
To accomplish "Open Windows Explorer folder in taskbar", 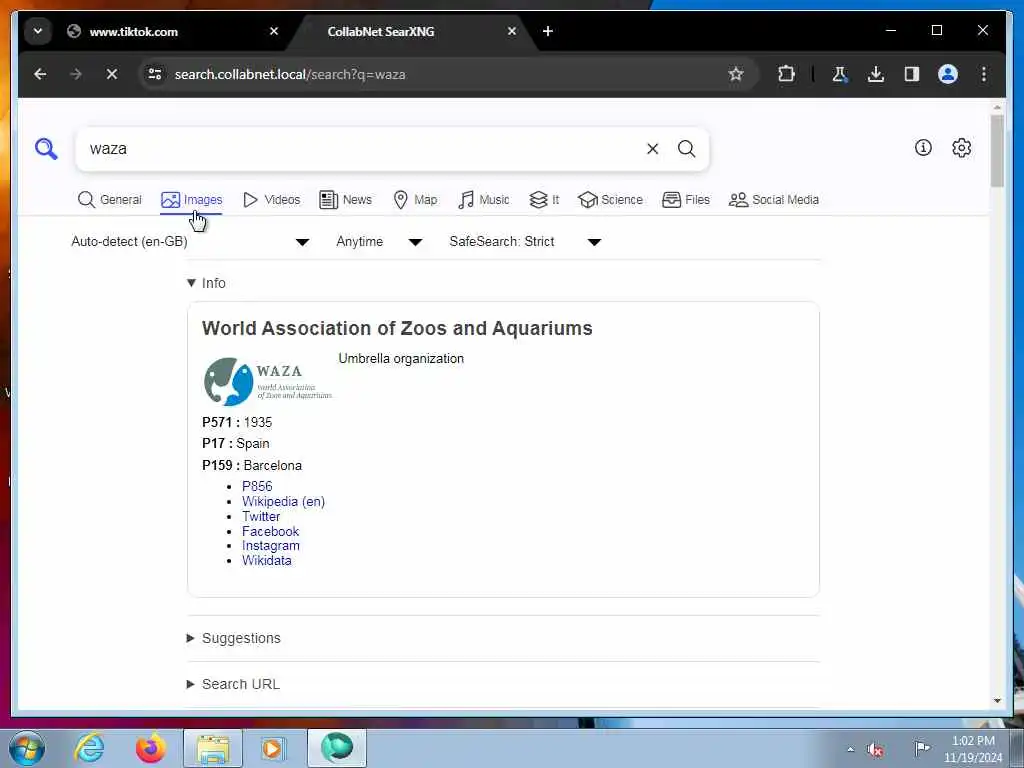I will click(x=213, y=748).
